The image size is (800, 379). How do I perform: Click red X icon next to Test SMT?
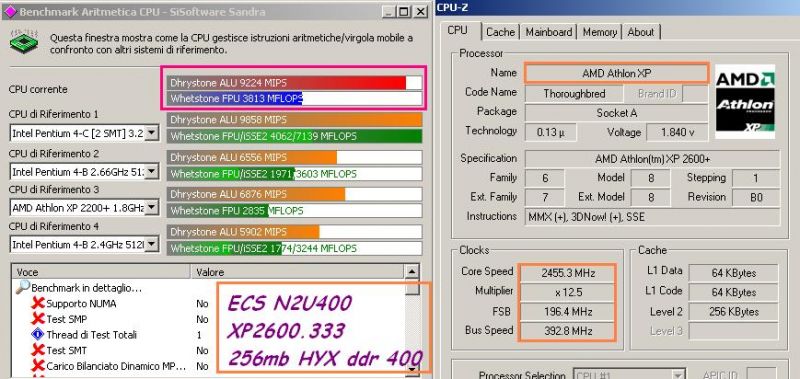click(37, 350)
